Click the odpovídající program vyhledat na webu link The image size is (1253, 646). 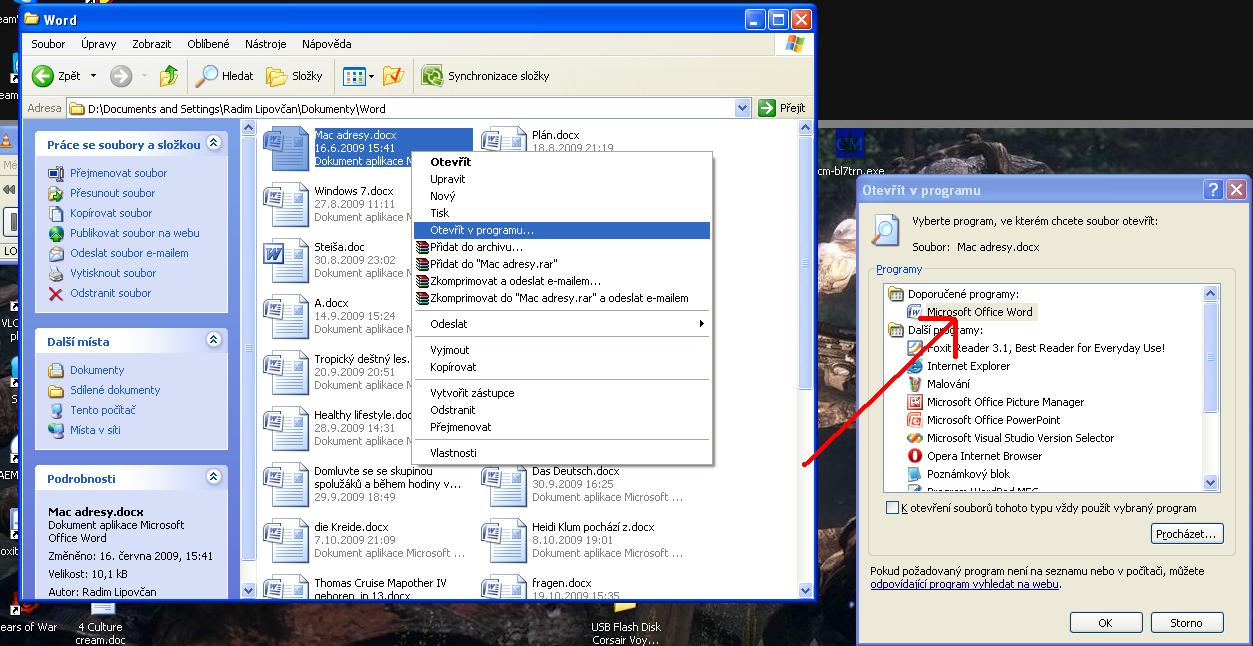click(964, 585)
